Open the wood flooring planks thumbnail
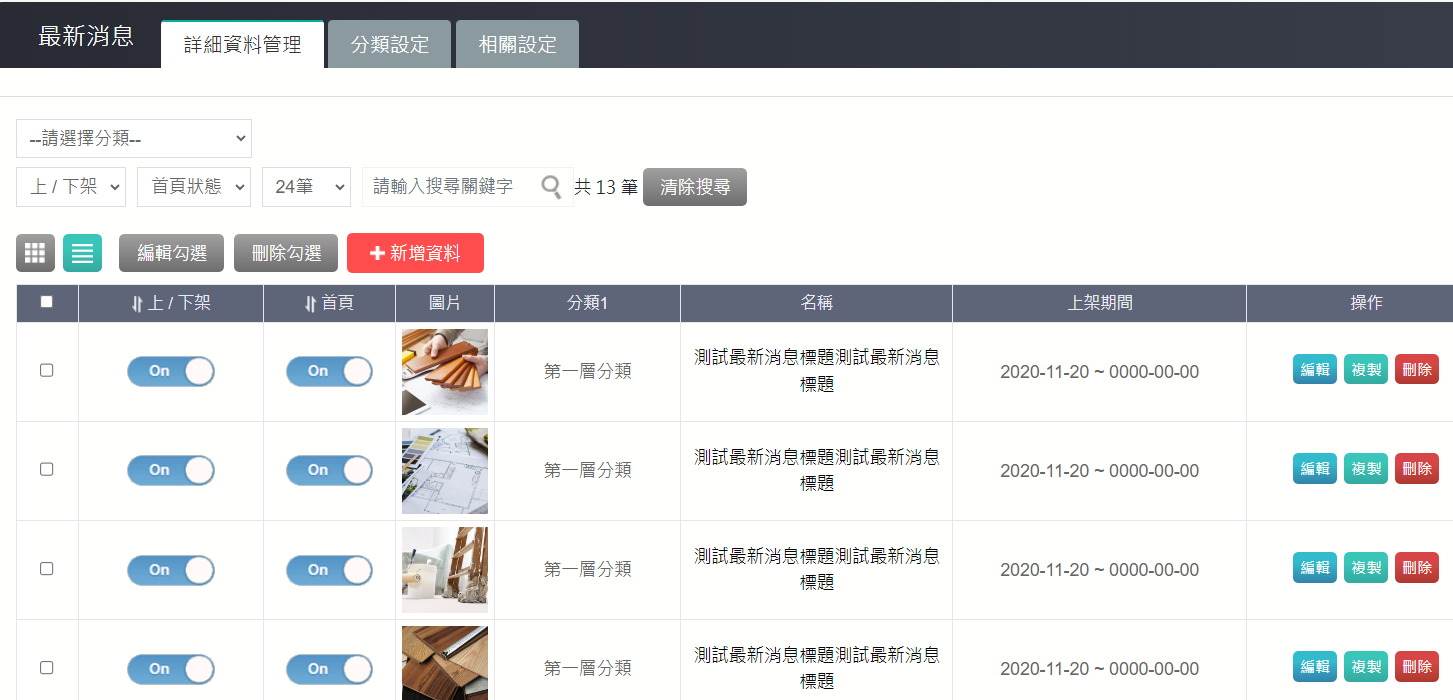The image size is (1453, 700). [445, 663]
